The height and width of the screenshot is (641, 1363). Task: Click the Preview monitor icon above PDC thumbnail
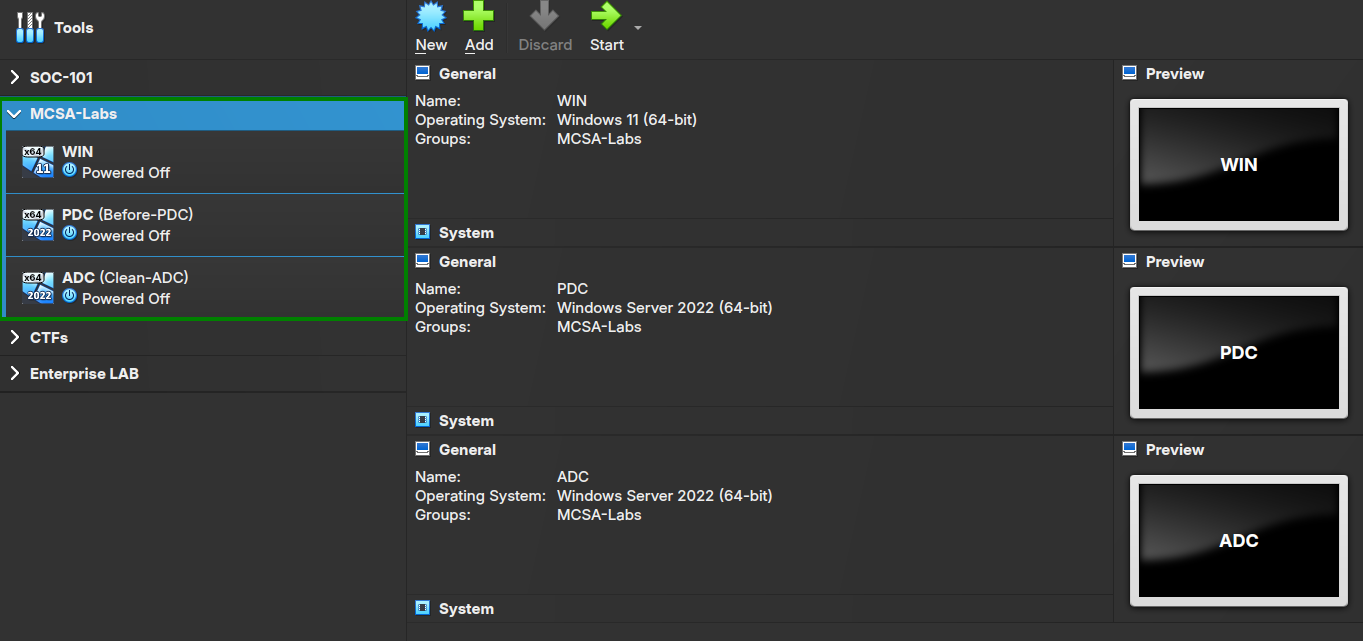tap(1130, 261)
